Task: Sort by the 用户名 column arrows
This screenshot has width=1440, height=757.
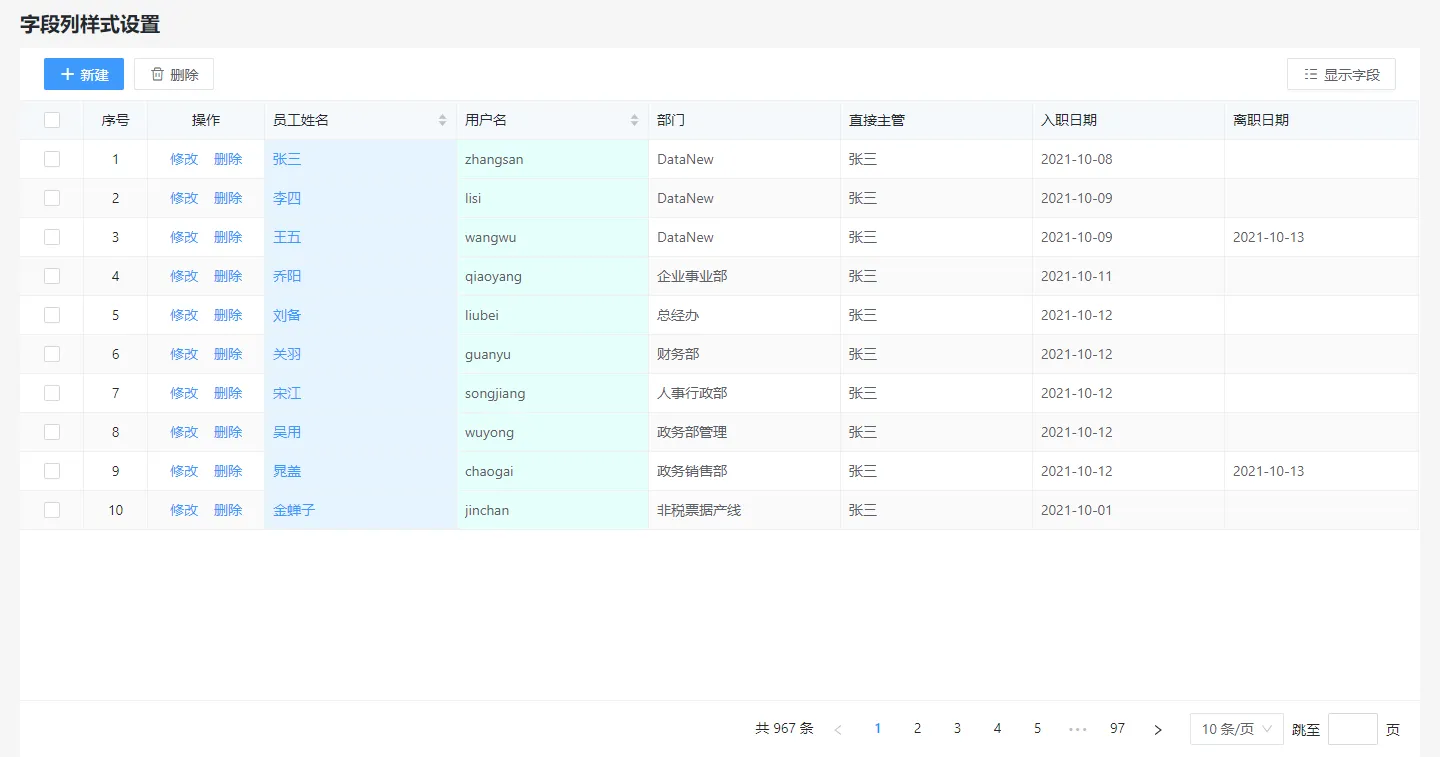Action: pyautogui.click(x=634, y=120)
